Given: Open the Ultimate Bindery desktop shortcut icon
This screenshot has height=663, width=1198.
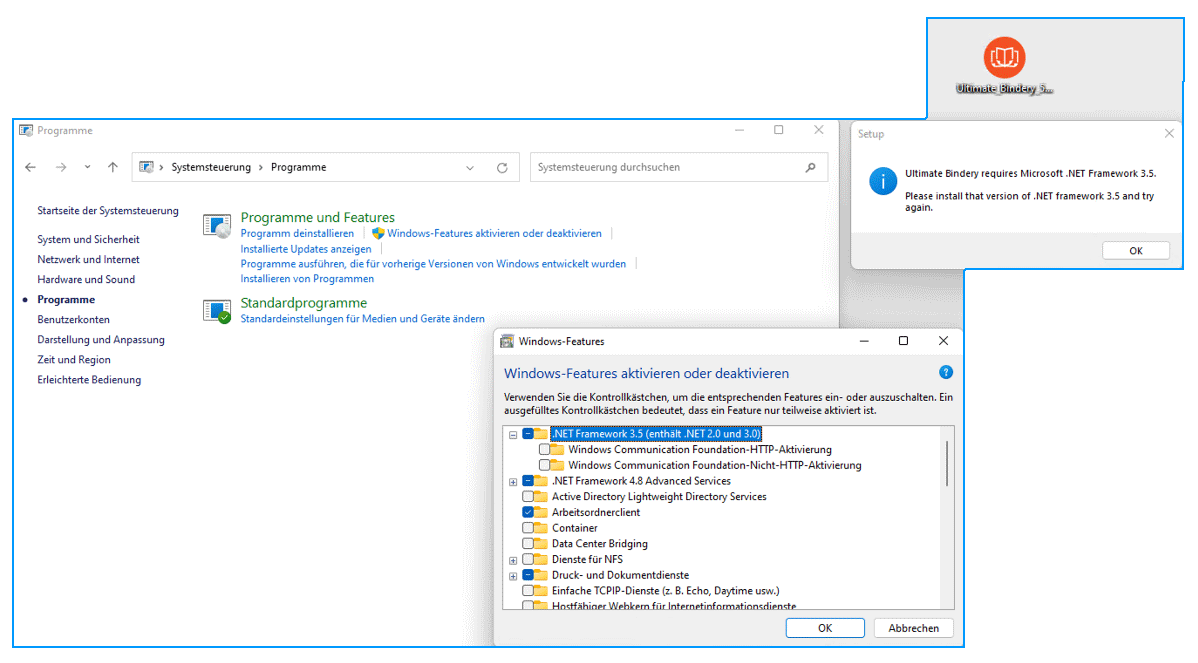Looking at the screenshot, I should [x=1004, y=58].
